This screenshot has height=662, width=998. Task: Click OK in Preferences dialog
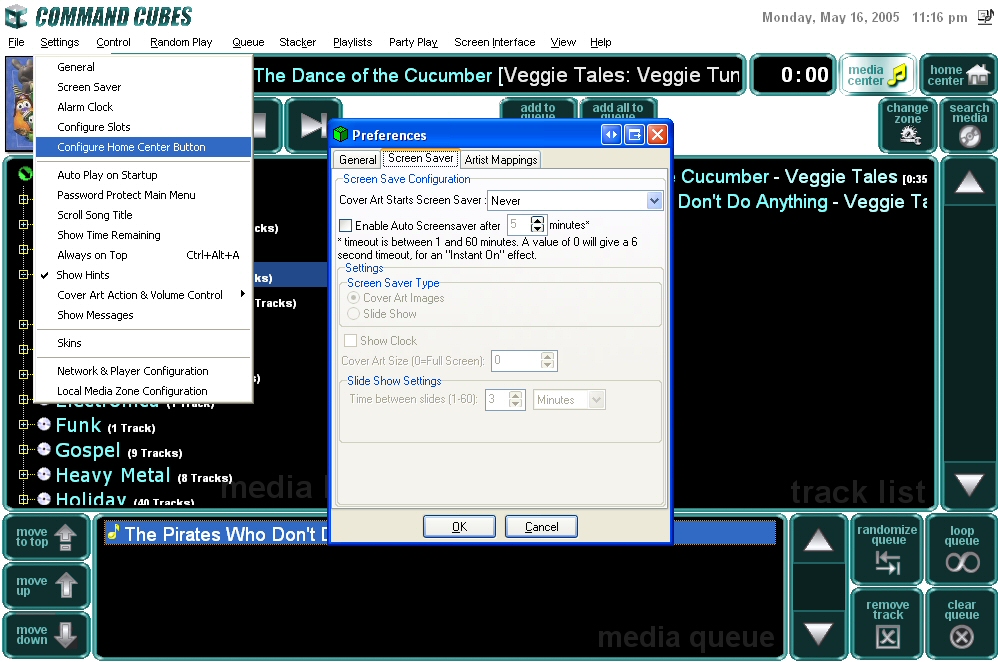[x=459, y=527]
